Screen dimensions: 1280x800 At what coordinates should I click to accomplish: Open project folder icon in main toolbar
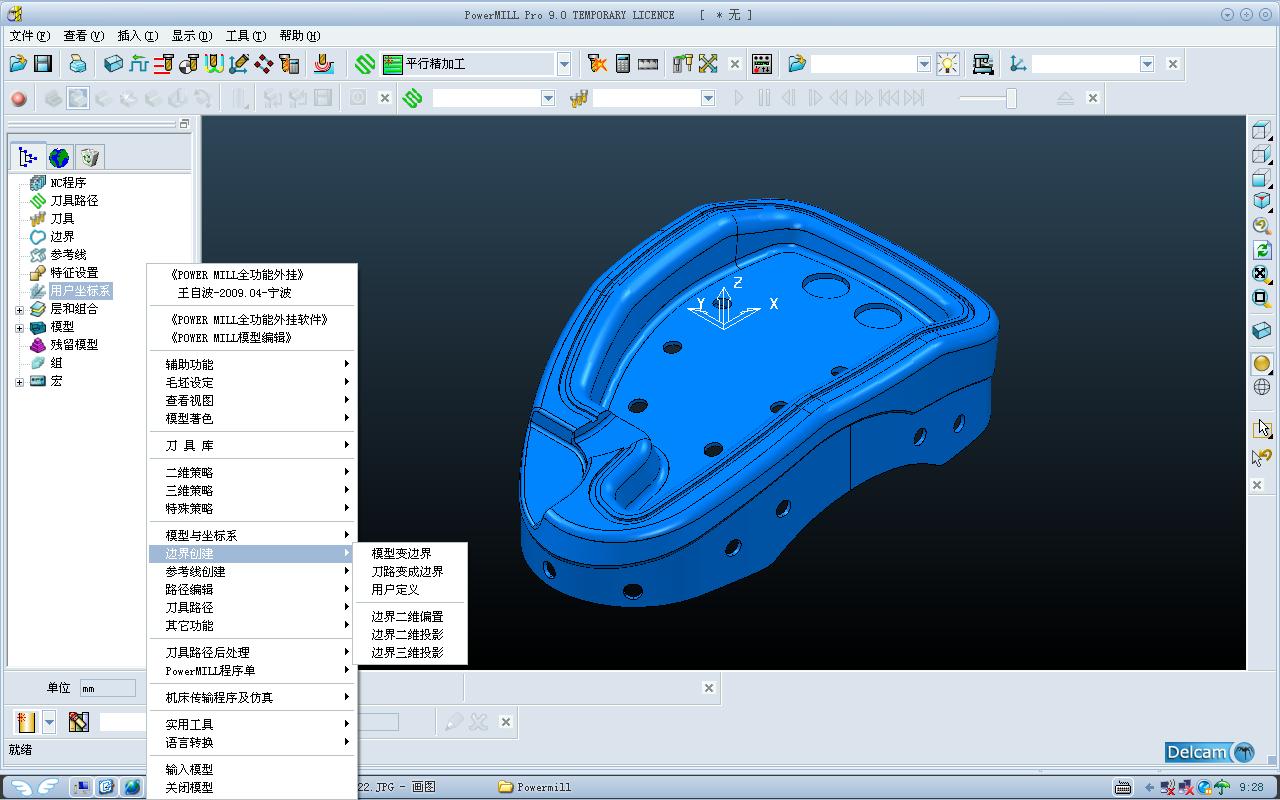pos(18,64)
